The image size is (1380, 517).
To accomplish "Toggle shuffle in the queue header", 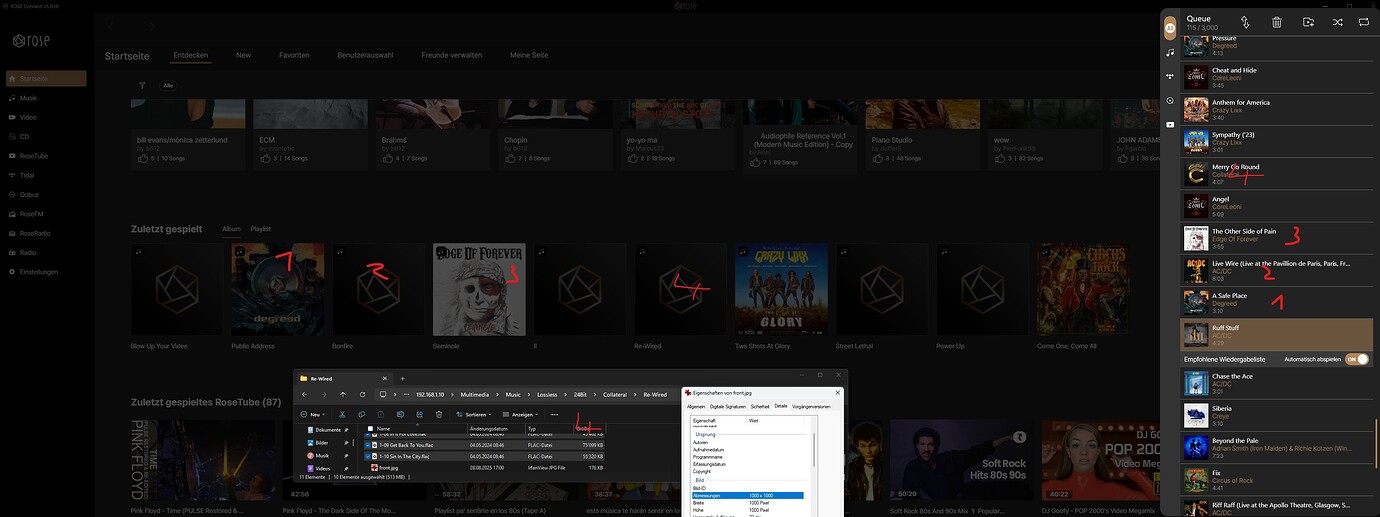I will pos(1337,22).
